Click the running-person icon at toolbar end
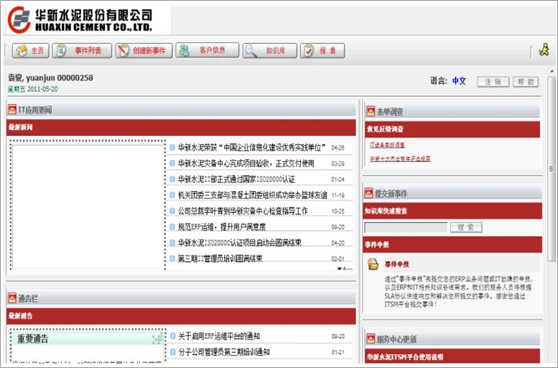Image resolution: width=558 pixels, height=368 pixels. 544,50
